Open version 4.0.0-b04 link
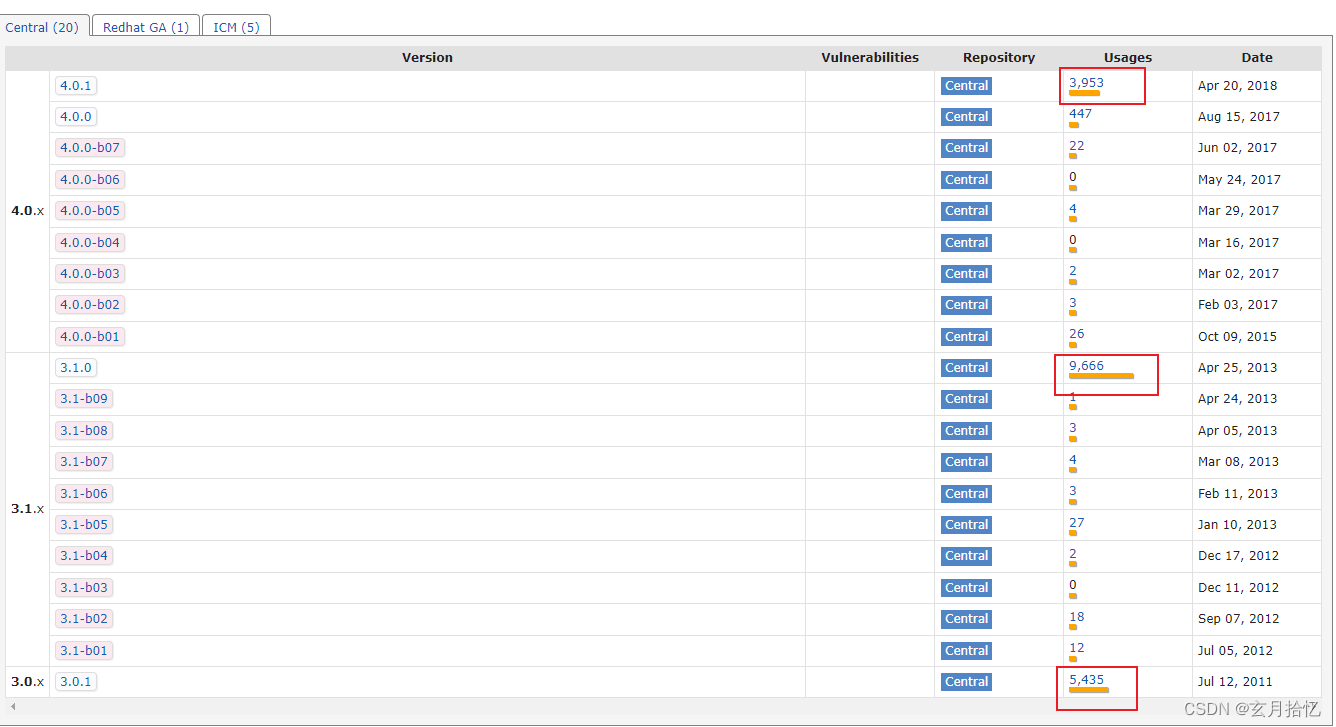 pyautogui.click(x=90, y=243)
